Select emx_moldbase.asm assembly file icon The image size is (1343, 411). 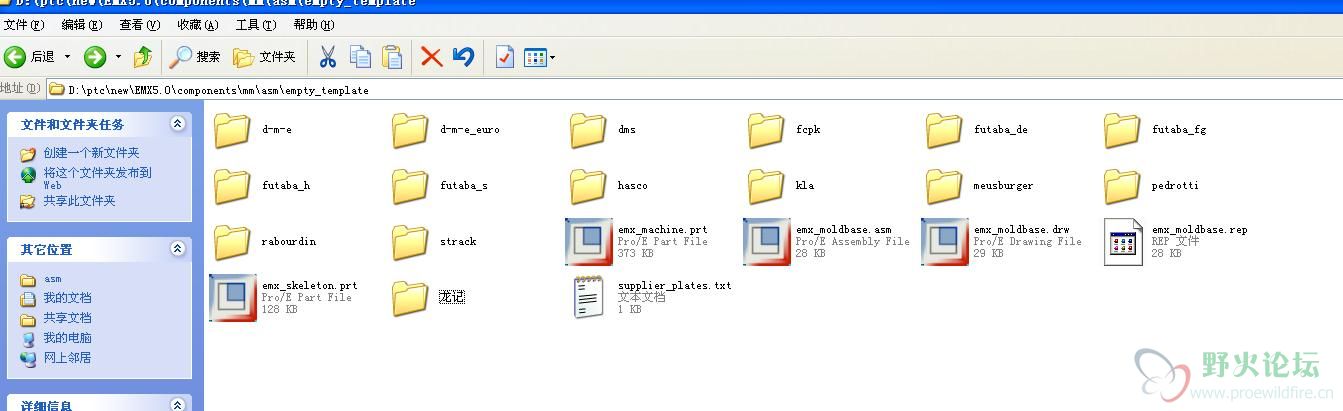[767, 242]
